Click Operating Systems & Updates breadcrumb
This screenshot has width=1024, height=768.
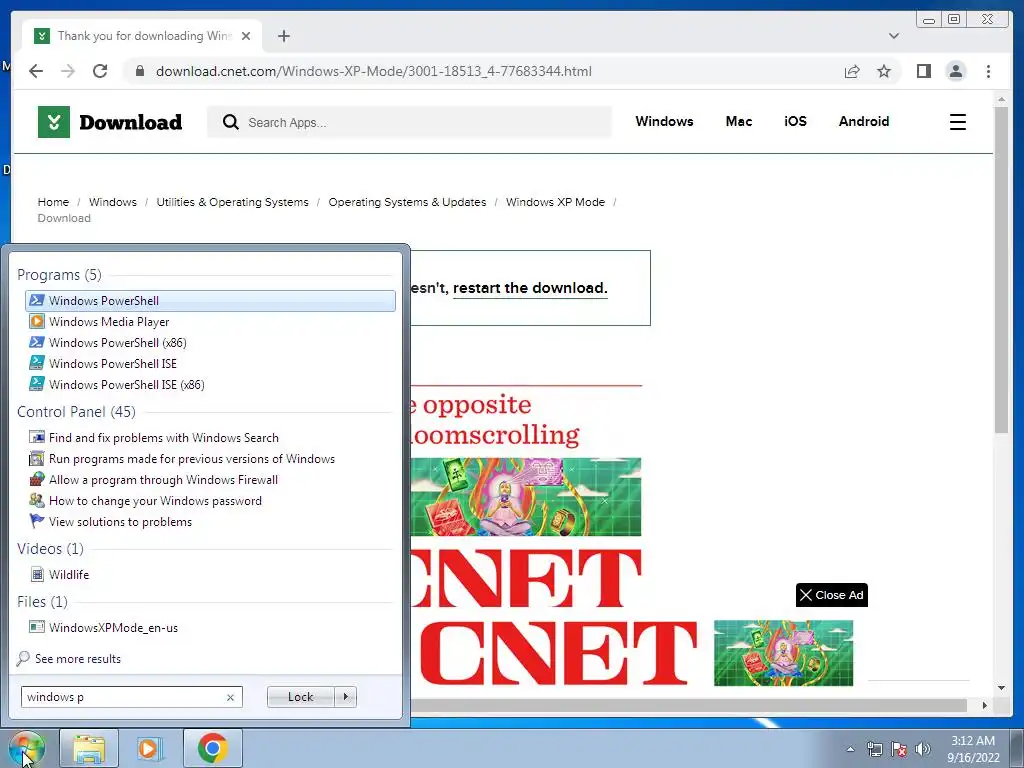tap(407, 202)
